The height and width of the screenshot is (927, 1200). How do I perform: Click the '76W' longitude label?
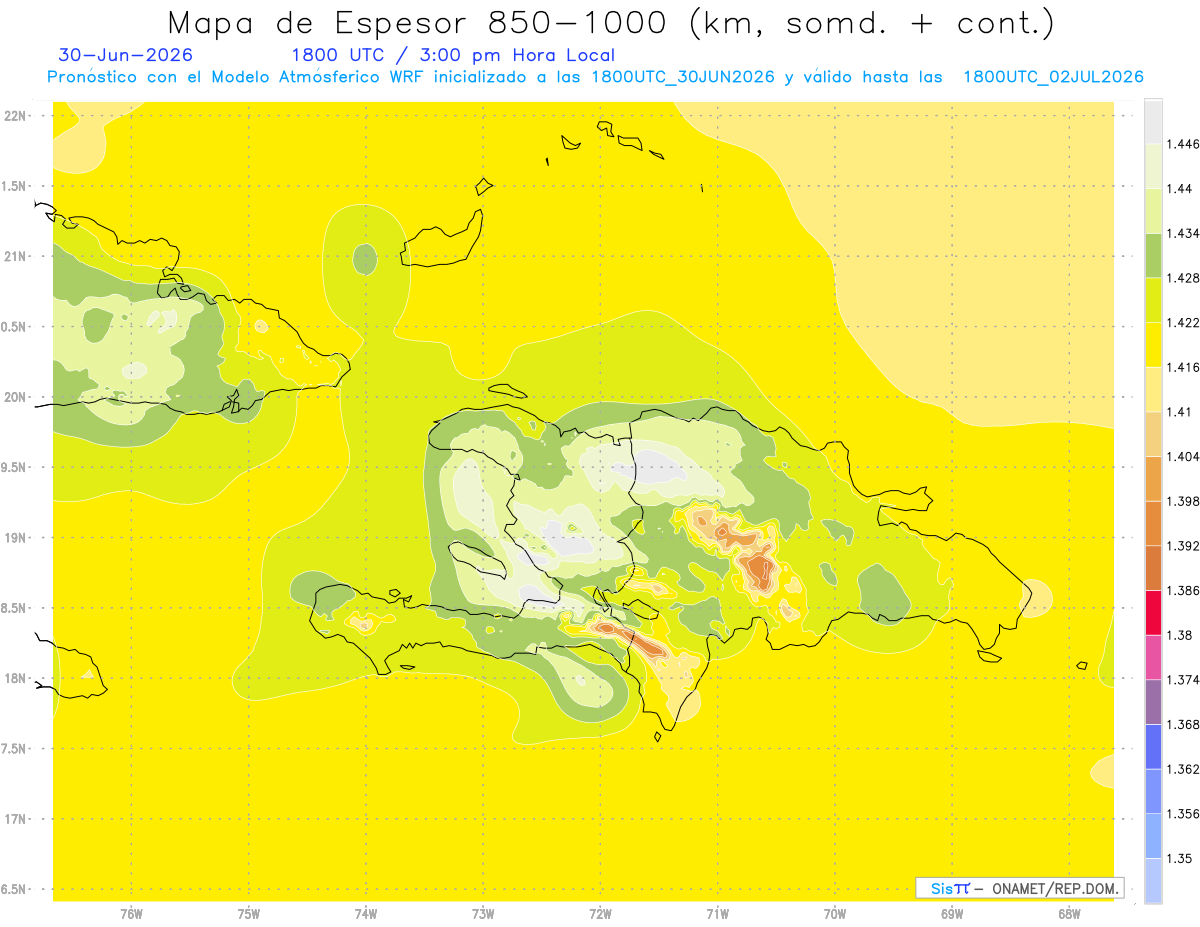(132, 914)
